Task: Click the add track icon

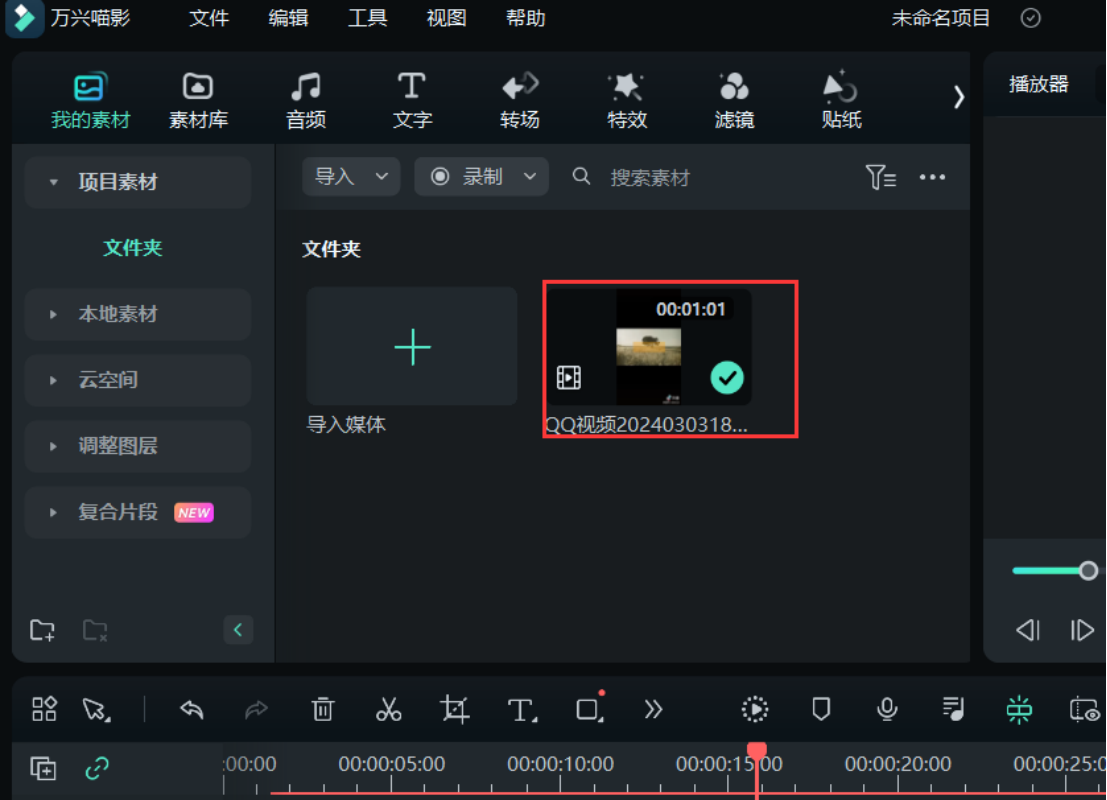Action: [43, 768]
